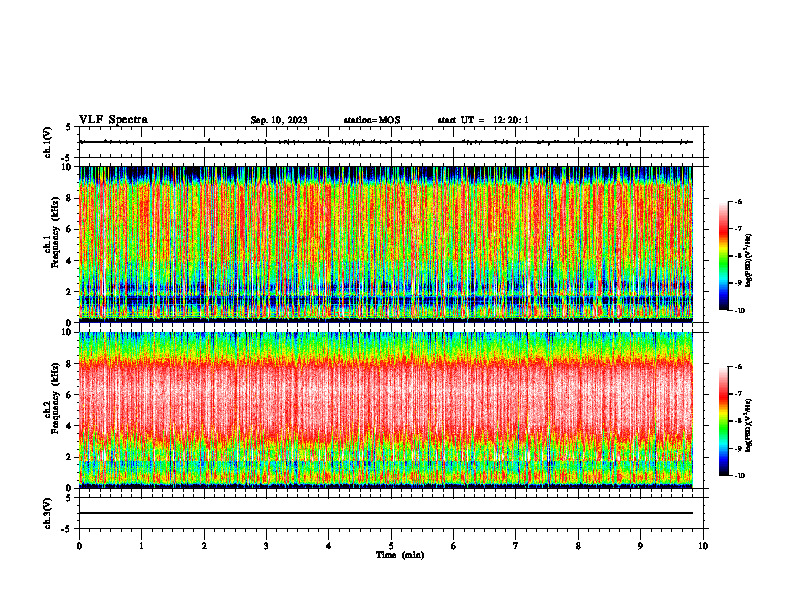Click the "ch.1(V)" axis label
This screenshot has width=792, height=612.
pos(48,142)
